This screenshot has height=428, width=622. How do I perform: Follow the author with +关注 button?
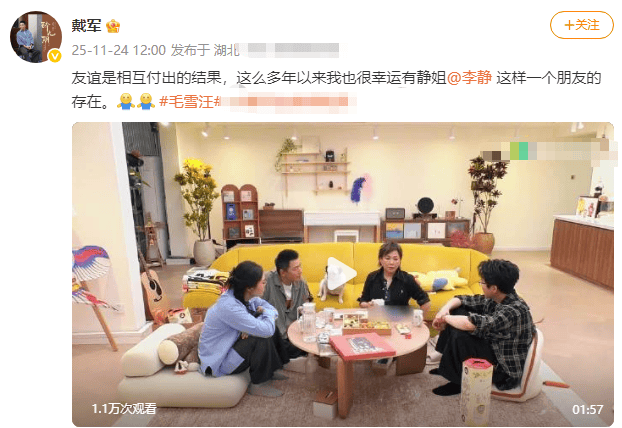point(582,25)
